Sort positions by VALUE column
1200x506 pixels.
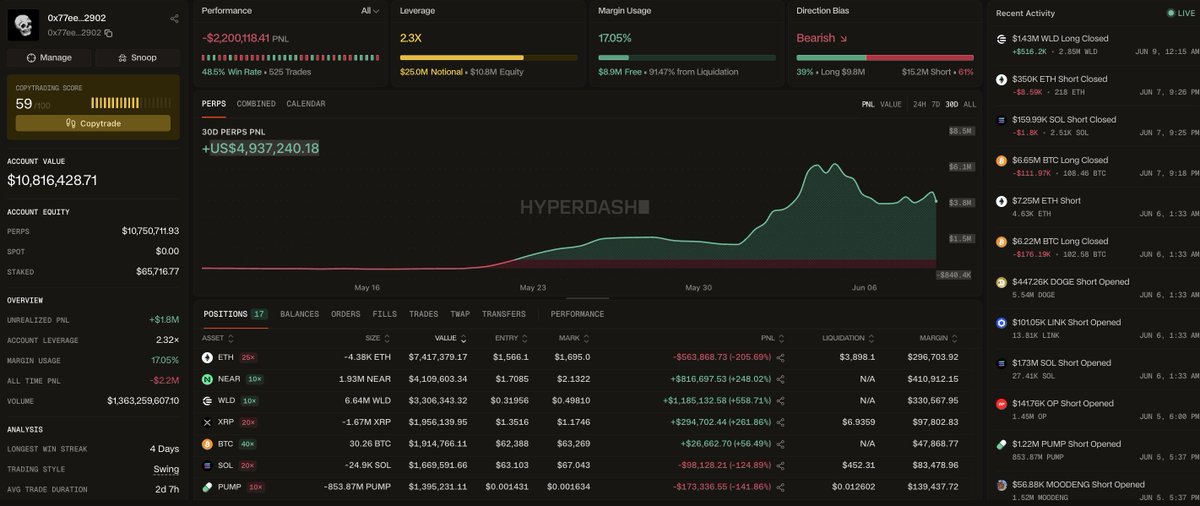point(451,338)
